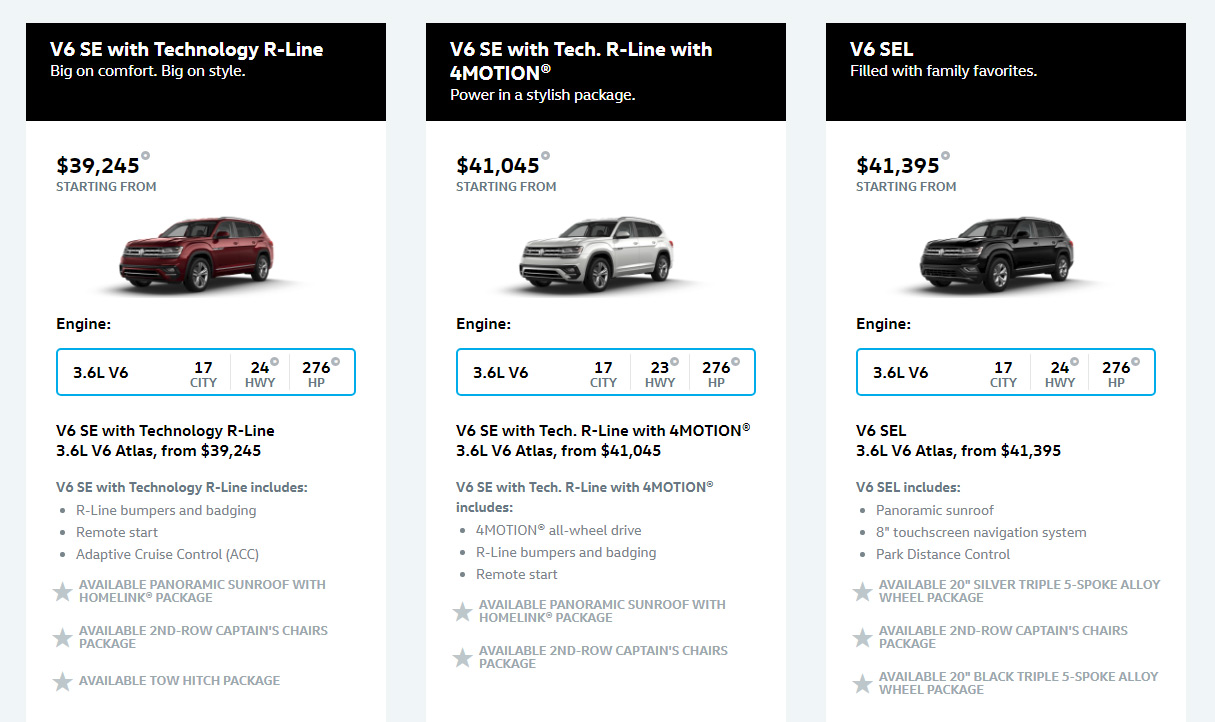Click the white Atlas 4MOTION vehicle image

click(596, 253)
